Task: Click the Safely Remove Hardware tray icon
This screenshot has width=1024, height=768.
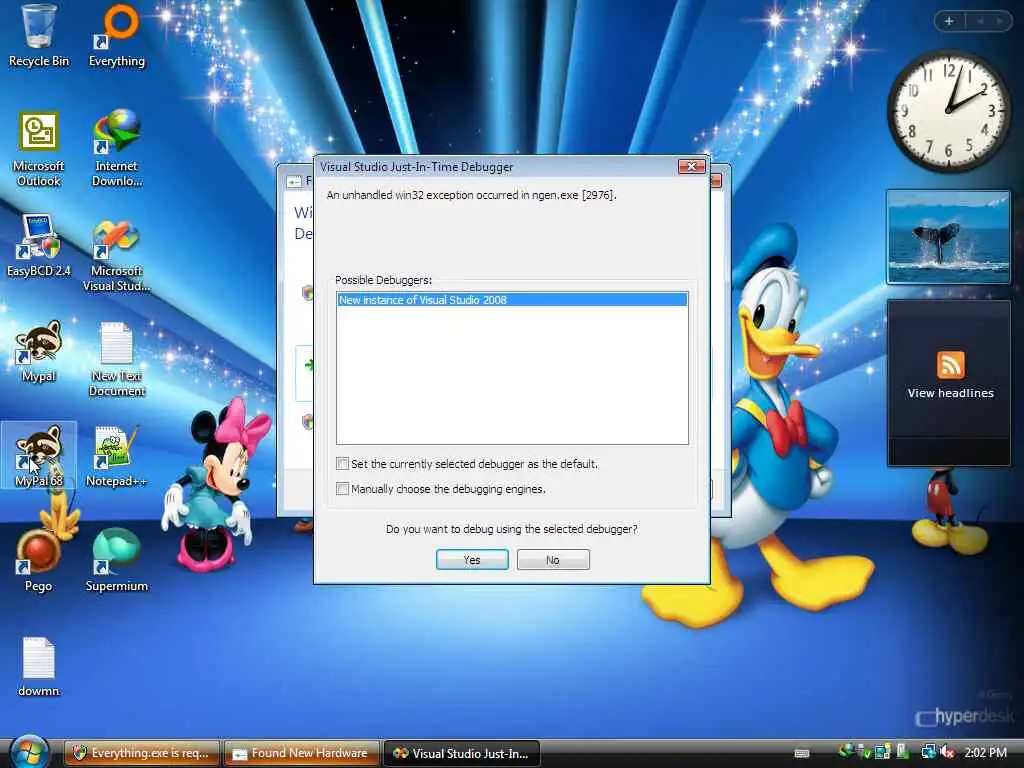Action: pos(865,752)
